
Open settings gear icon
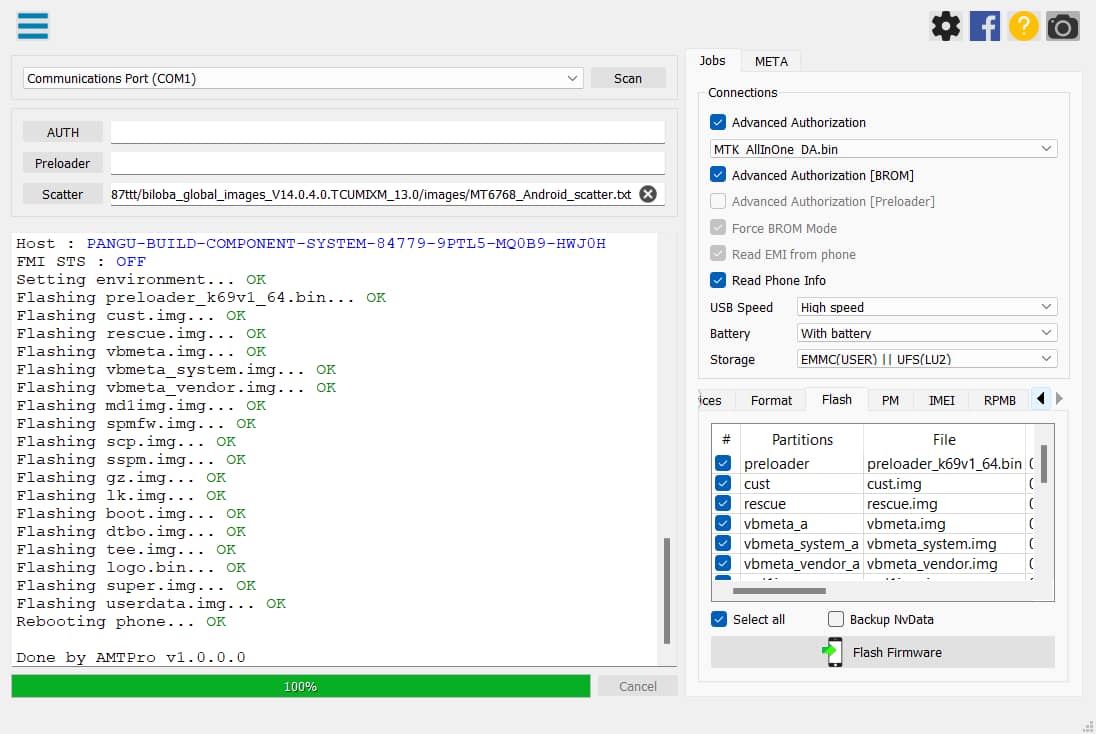tap(946, 27)
